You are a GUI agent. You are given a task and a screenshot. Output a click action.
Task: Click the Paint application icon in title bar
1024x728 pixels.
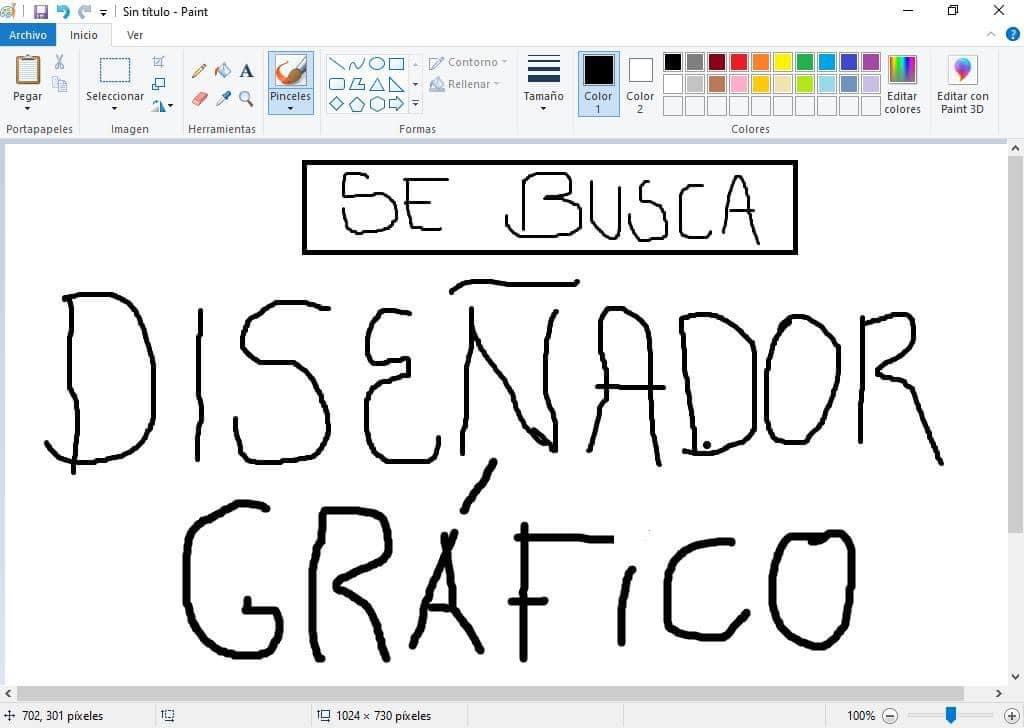tap(7, 12)
